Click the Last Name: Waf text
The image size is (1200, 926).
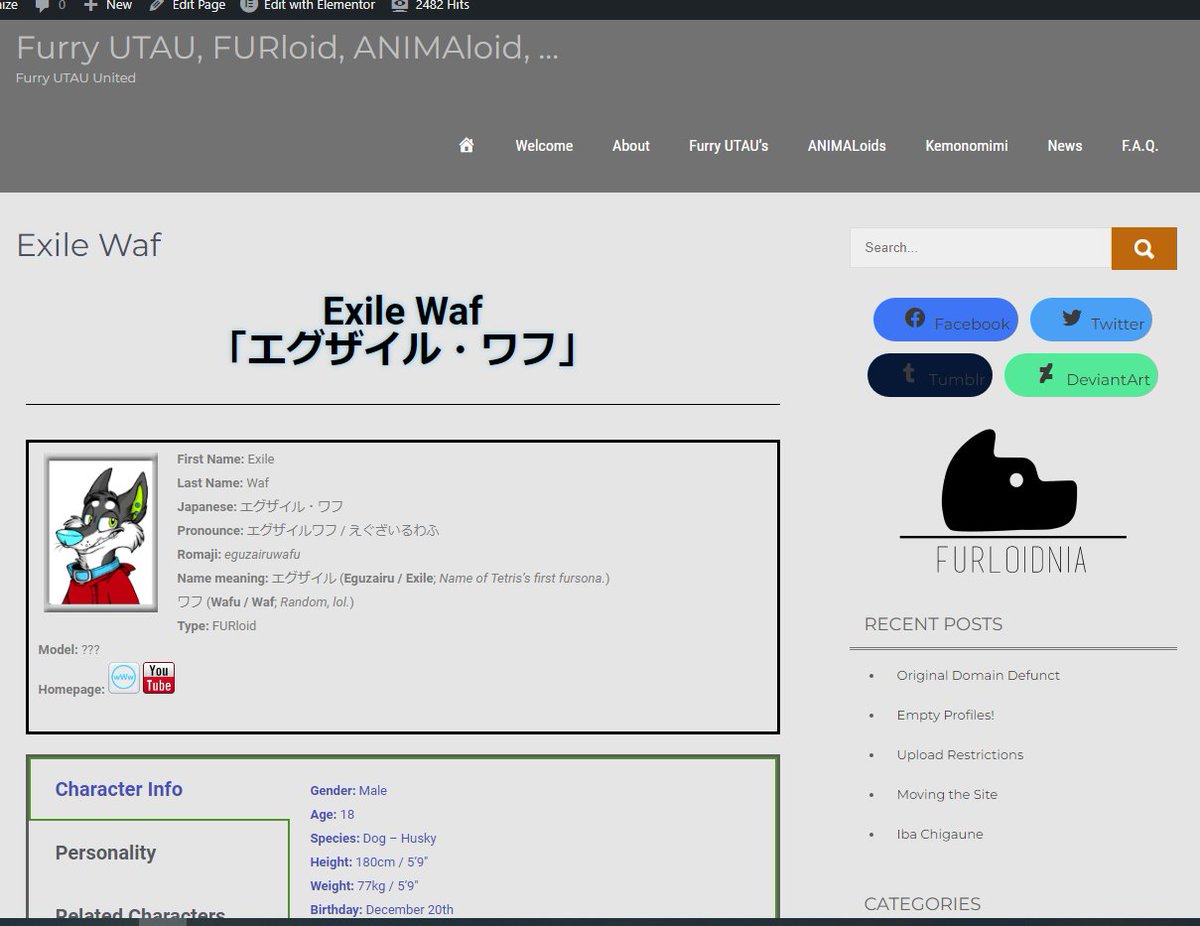pyautogui.click(x=223, y=483)
